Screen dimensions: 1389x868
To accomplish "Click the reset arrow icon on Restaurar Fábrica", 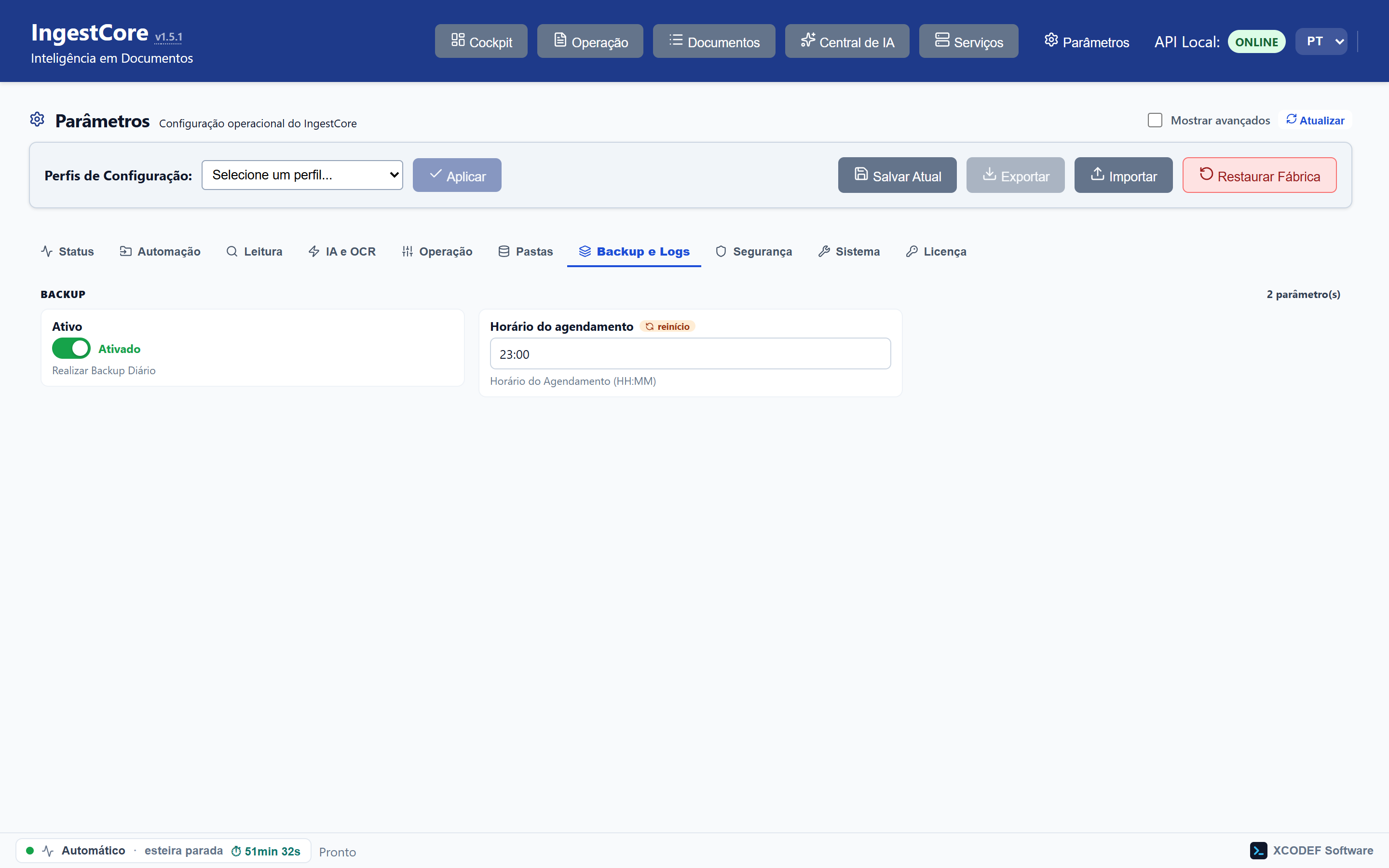I will pyautogui.click(x=1206, y=174).
